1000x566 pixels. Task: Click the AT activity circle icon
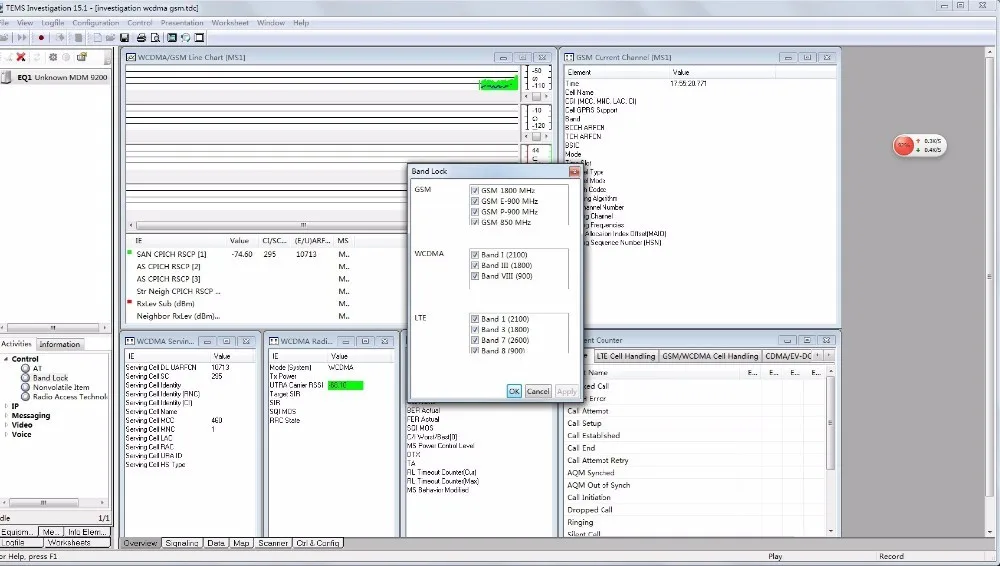click(26, 368)
